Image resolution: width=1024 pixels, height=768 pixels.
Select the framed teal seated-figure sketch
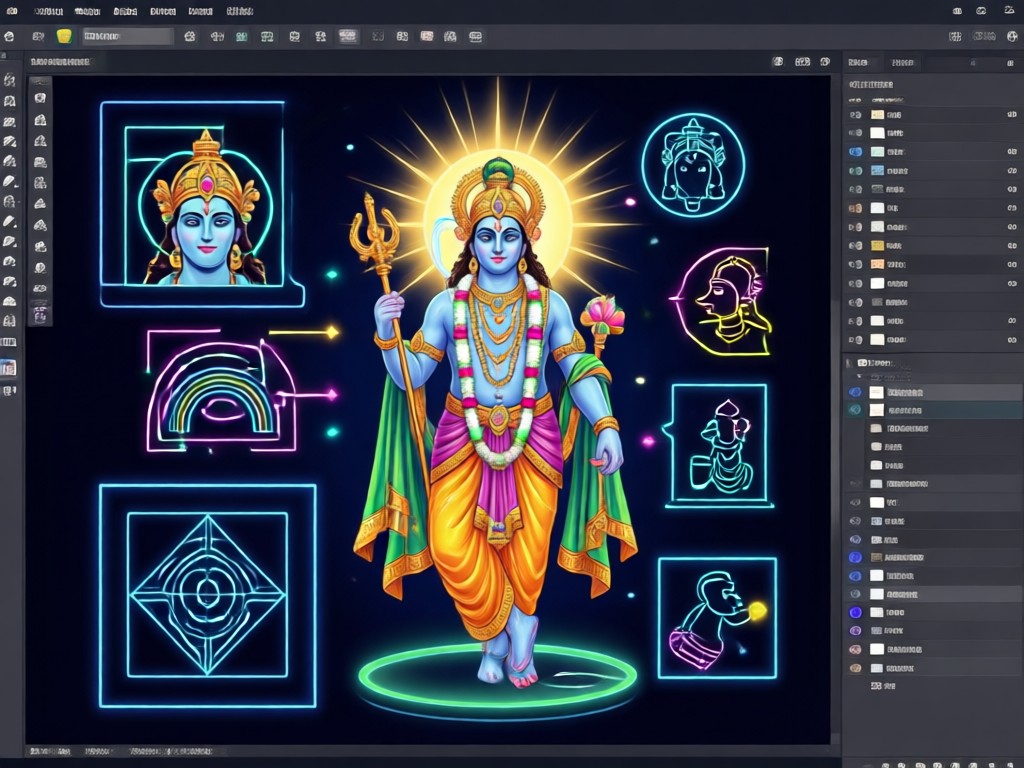(x=718, y=446)
